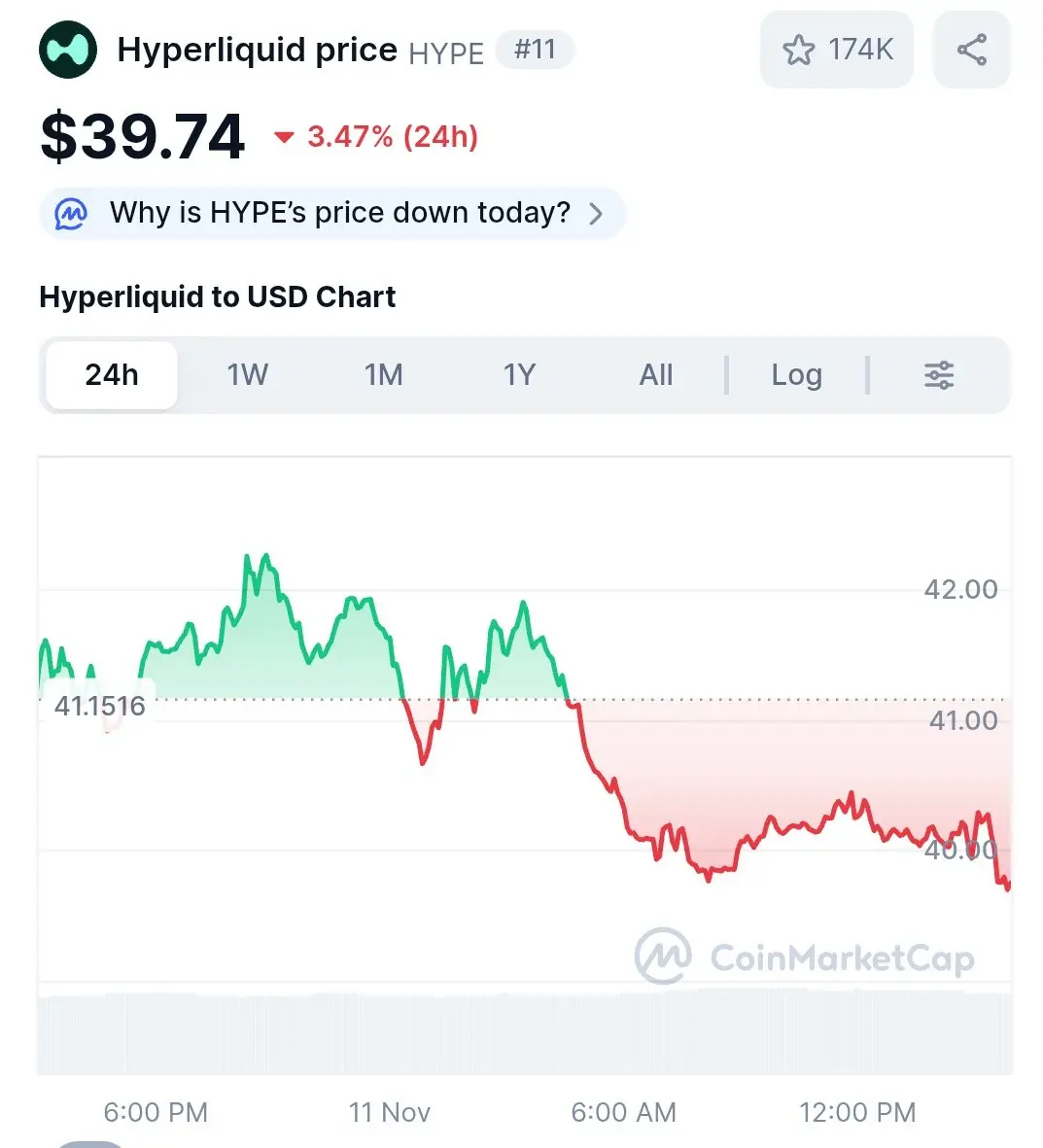Click the CoinMarketCap watermark logo
Viewport: 1043px width, 1148px height.
(664, 956)
